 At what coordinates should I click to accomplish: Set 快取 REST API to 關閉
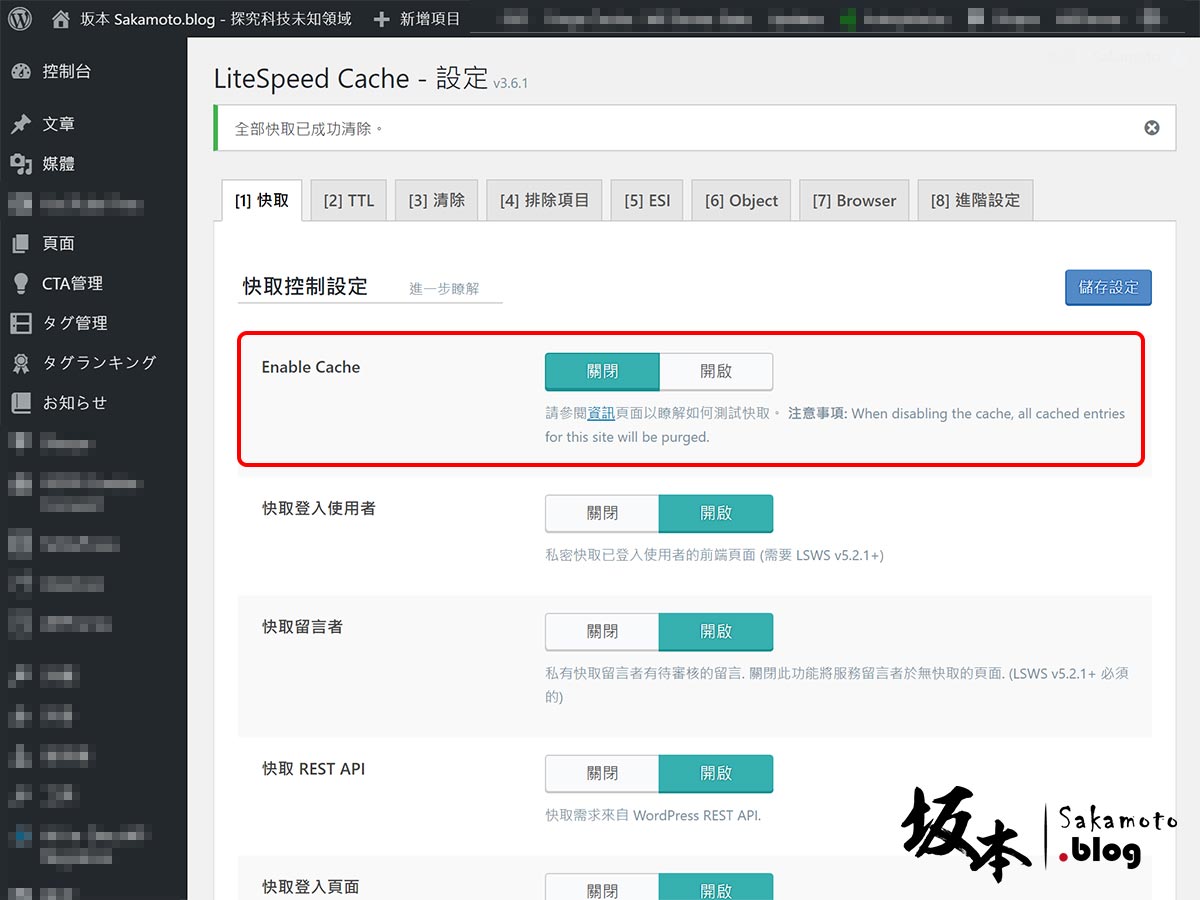(602, 773)
